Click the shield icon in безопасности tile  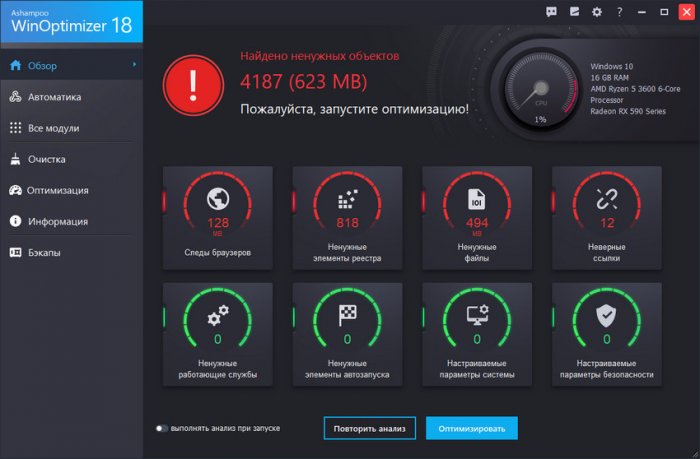click(606, 315)
